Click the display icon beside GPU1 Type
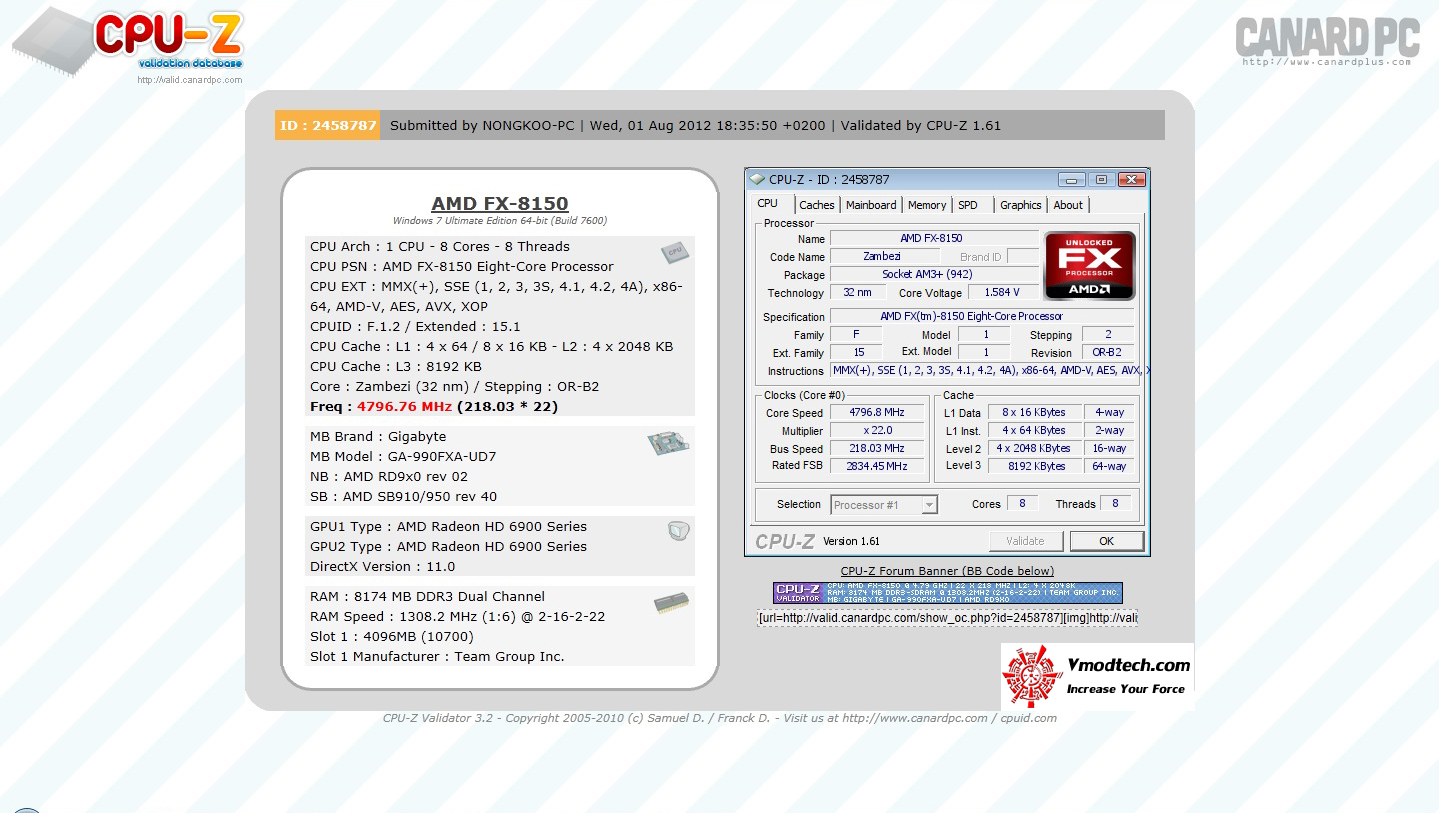 [679, 531]
